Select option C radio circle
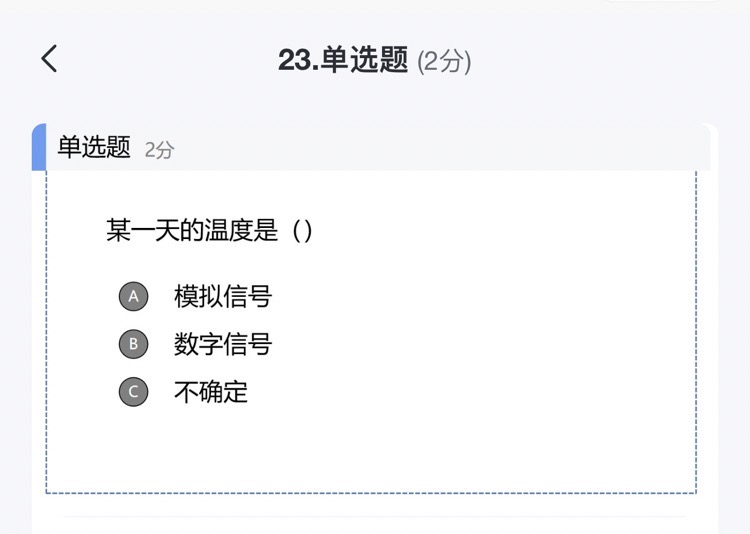This screenshot has height=534, width=750. [x=133, y=392]
